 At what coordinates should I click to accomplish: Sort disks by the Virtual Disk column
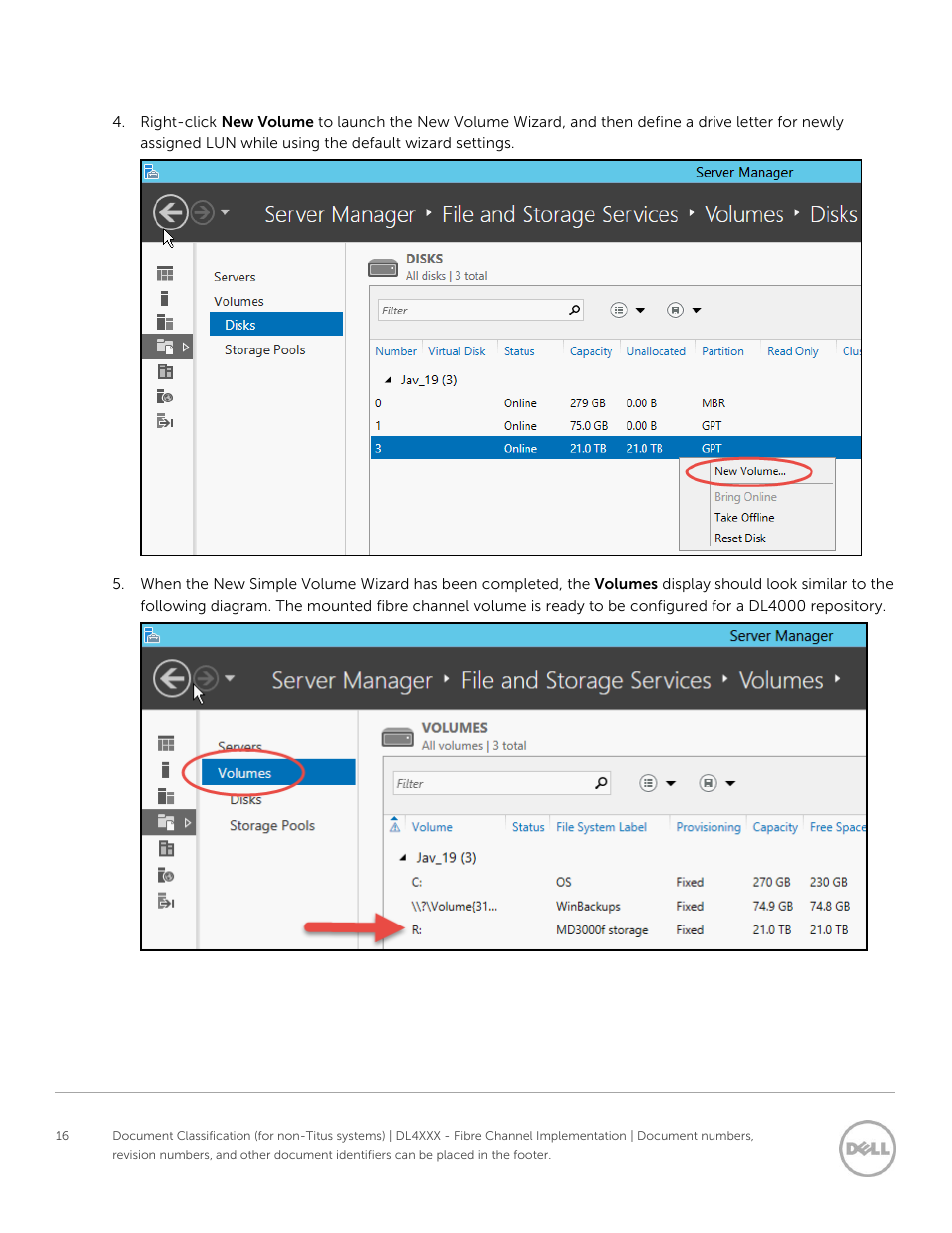pos(457,351)
